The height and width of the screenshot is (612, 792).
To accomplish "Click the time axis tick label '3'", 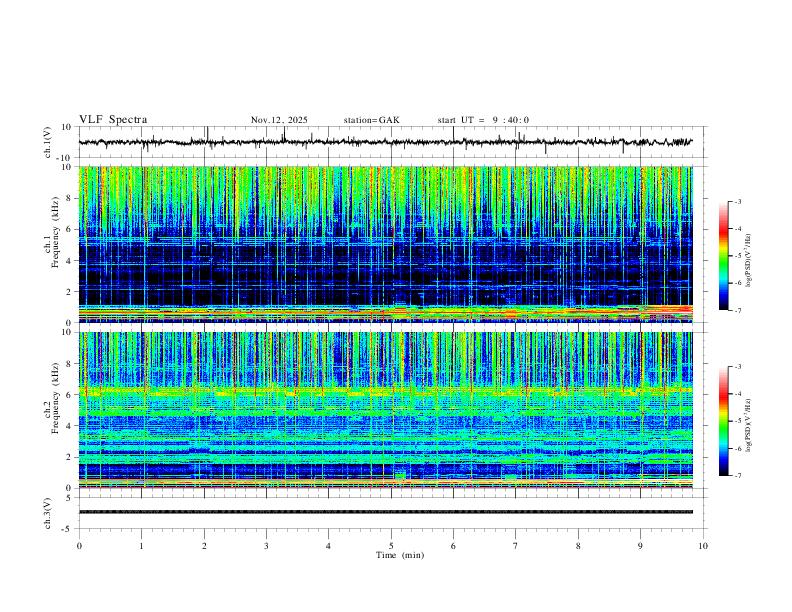I will [266, 546].
